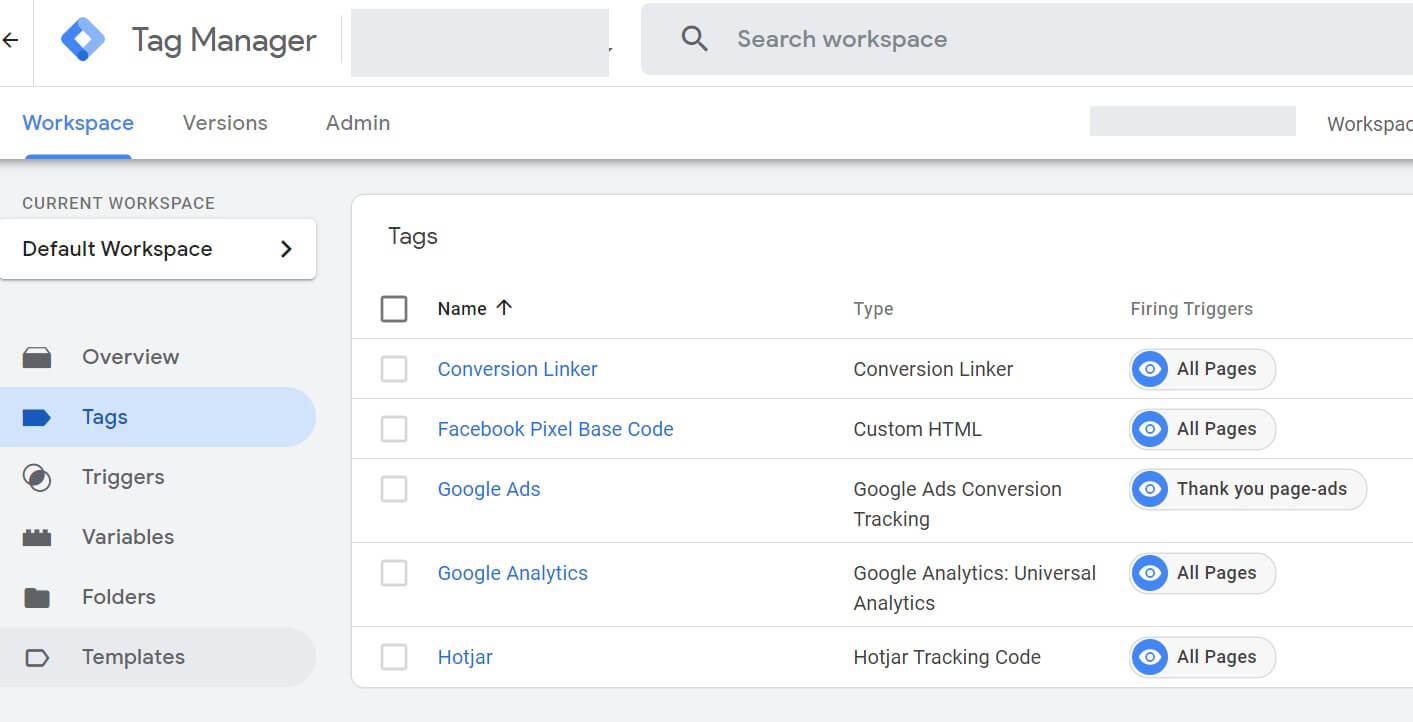Viewport: 1413px width, 722px height.
Task: Open Variables in the sidebar
Action: pyautogui.click(x=158, y=537)
